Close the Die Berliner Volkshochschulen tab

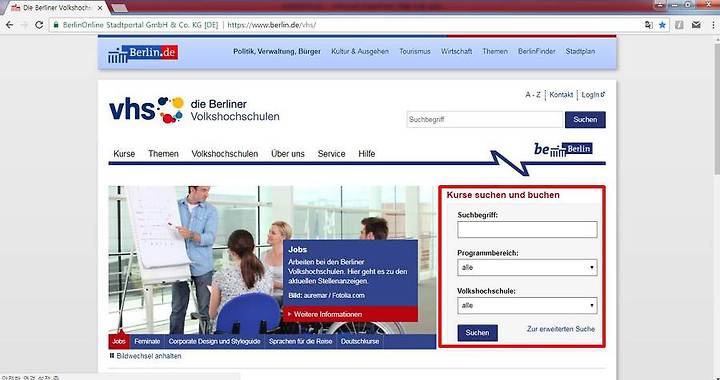click(100, 8)
